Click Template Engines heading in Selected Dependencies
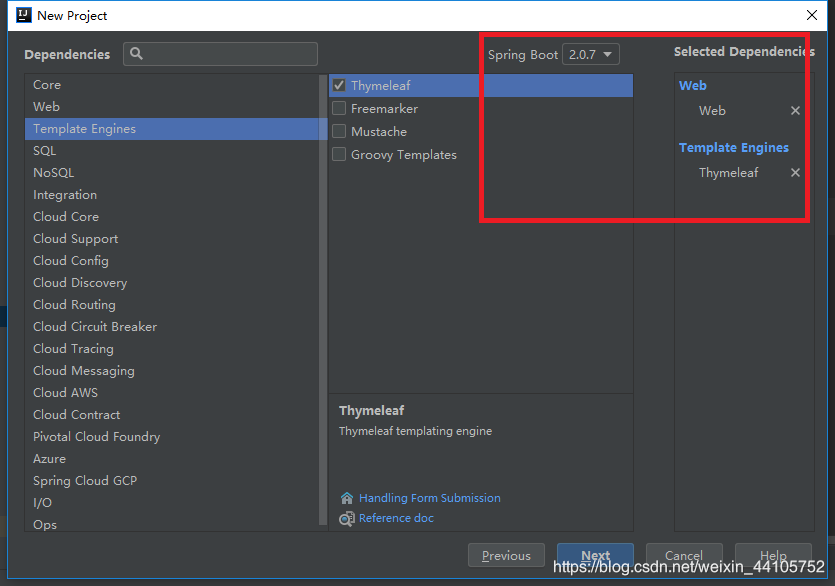This screenshot has height=586, width=835. (734, 148)
